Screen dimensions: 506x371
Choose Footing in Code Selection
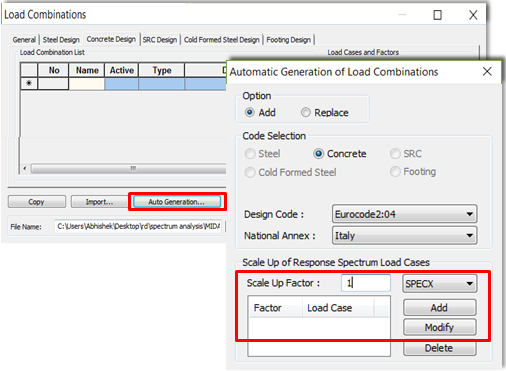click(395, 172)
